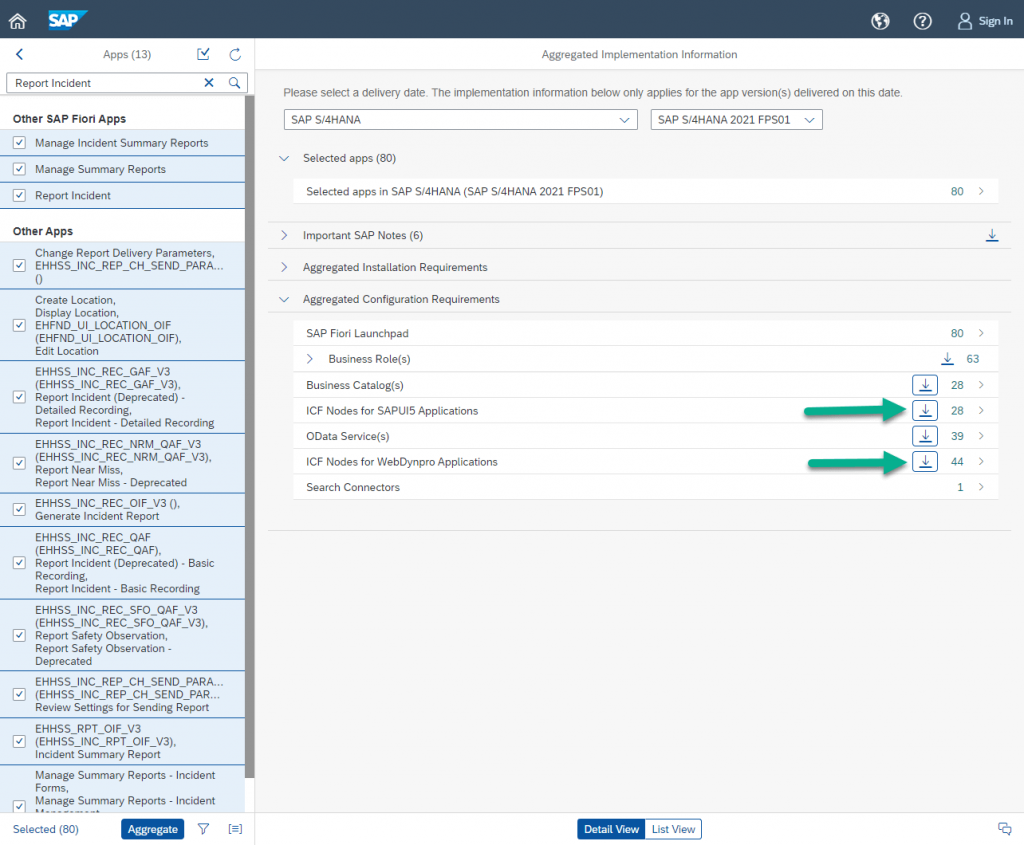Screen dimensions: 1024x845
Task: Click the apps list vertical scrollbar
Action: click(x=249, y=436)
